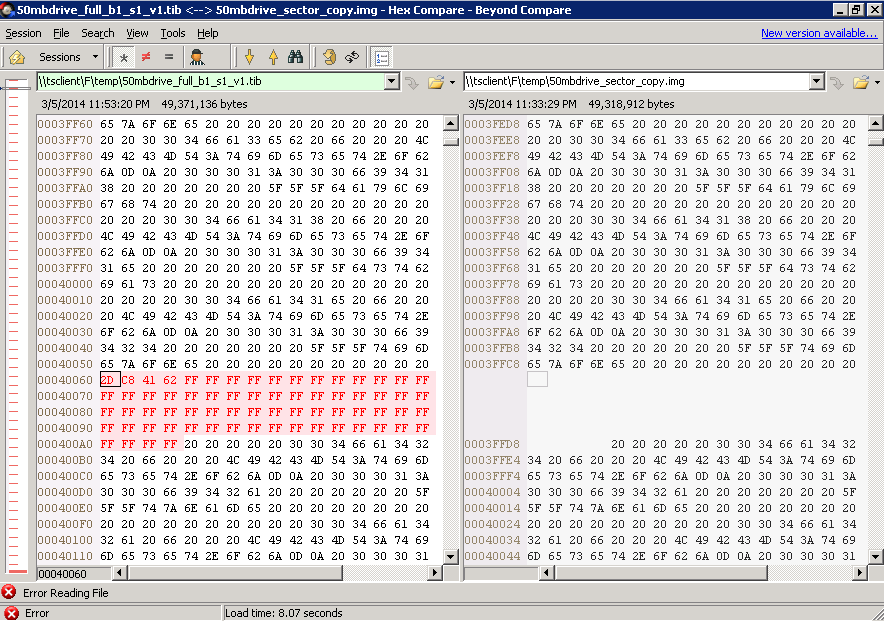Click the status bar Error icon
This screenshot has width=884, height=621.
coord(11,613)
